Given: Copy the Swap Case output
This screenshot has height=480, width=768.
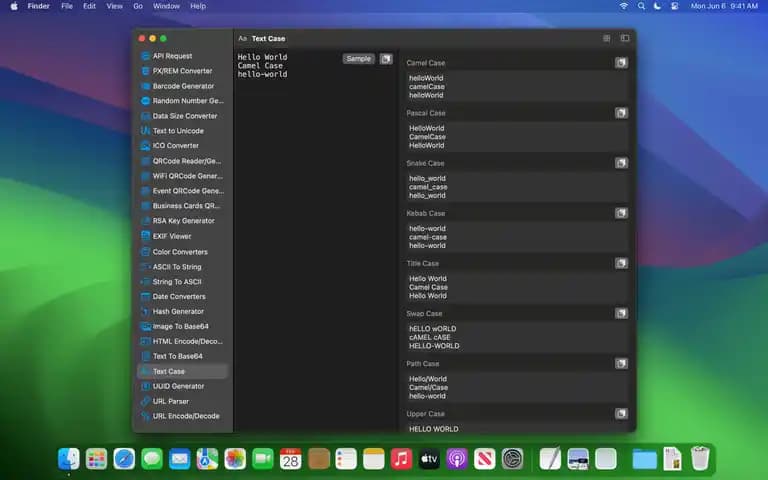Looking at the screenshot, I should point(621,313).
